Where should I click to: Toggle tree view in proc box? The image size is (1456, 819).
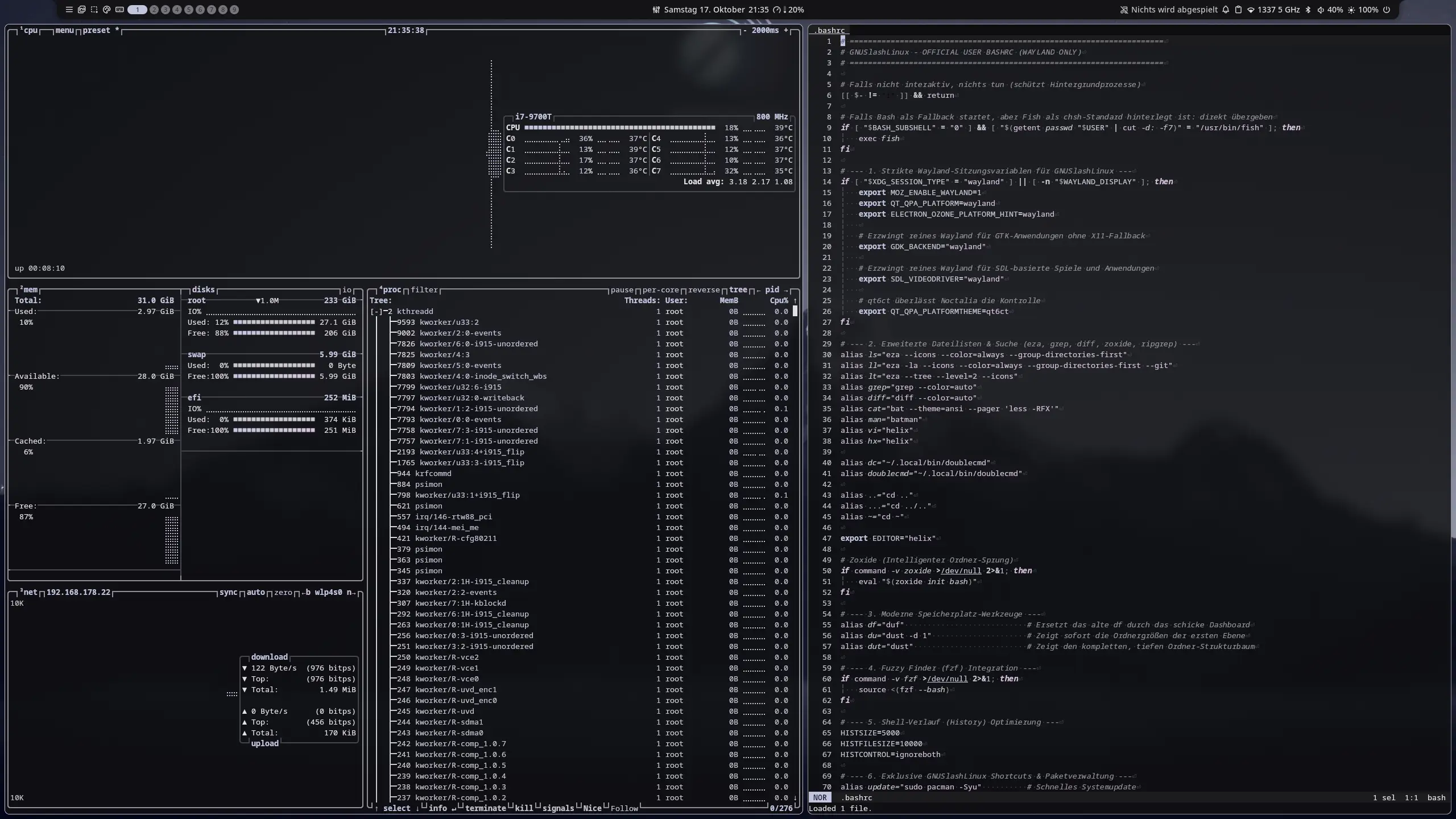click(x=738, y=290)
